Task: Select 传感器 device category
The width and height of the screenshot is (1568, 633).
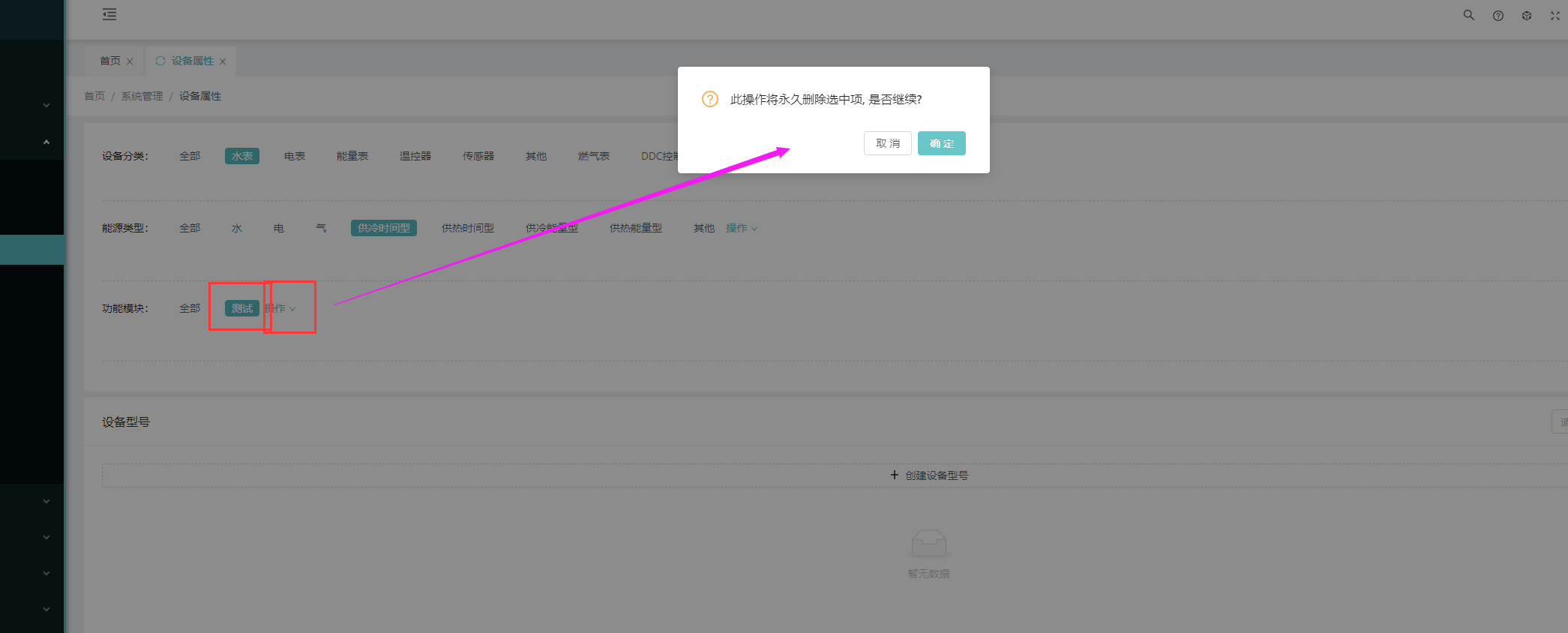Action: point(478,156)
